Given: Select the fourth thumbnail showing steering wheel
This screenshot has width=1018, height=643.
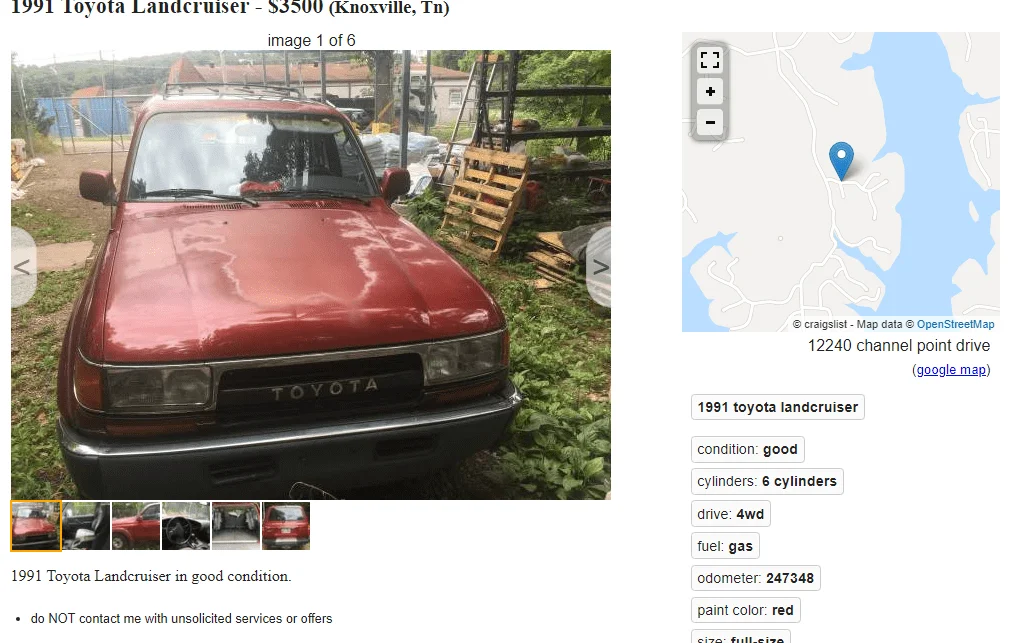Looking at the screenshot, I should coord(186,525).
